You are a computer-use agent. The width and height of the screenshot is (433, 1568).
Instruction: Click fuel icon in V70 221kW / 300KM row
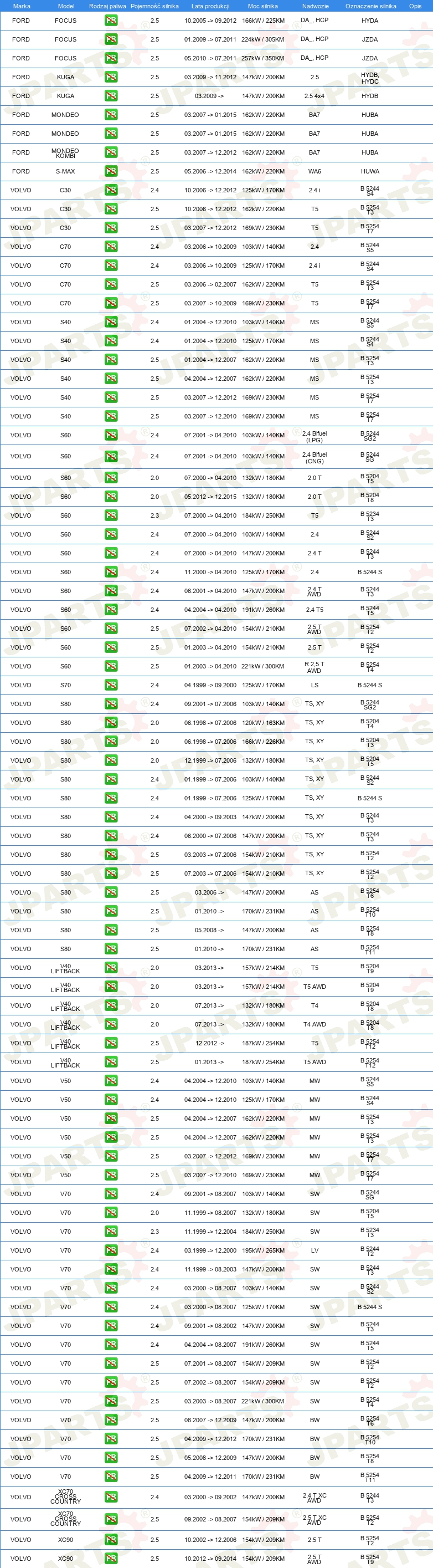[111, 1401]
